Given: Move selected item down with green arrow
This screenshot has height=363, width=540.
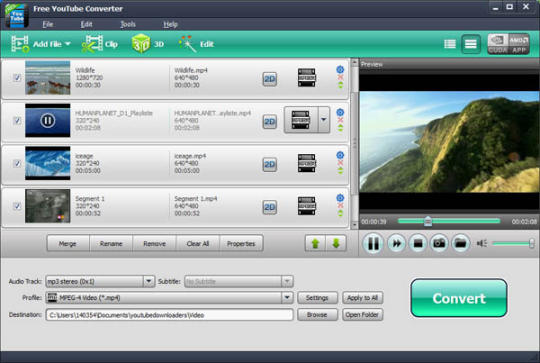Looking at the screenshot, I should 336,244.
